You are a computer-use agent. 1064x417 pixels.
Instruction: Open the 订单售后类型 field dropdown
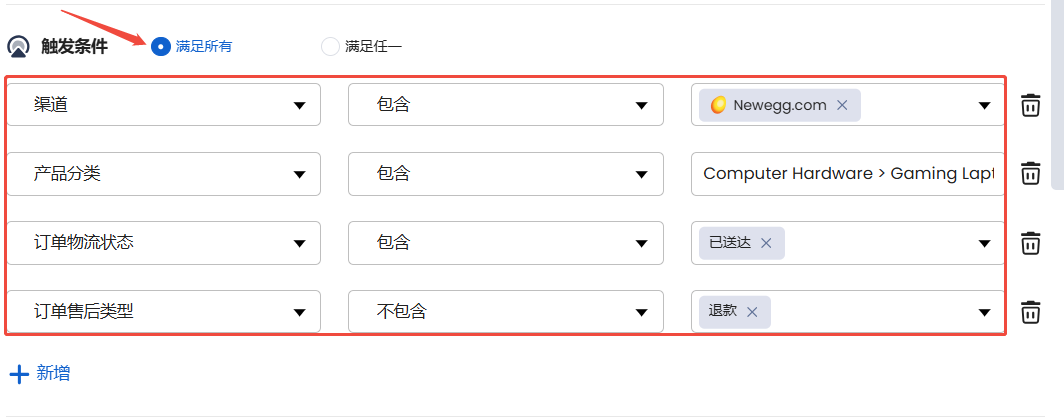tap(164, 311)
